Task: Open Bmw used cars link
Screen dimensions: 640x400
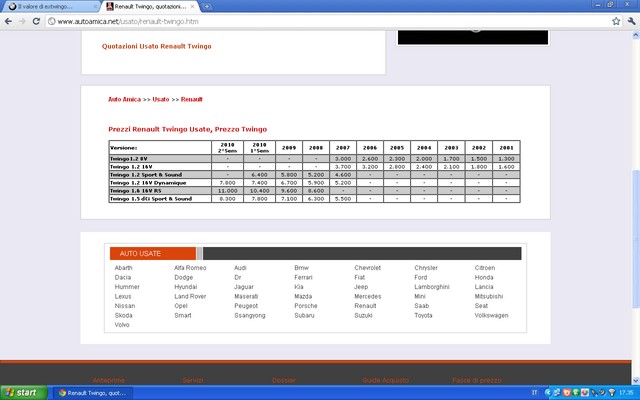Action: click(x=302, y=268)
